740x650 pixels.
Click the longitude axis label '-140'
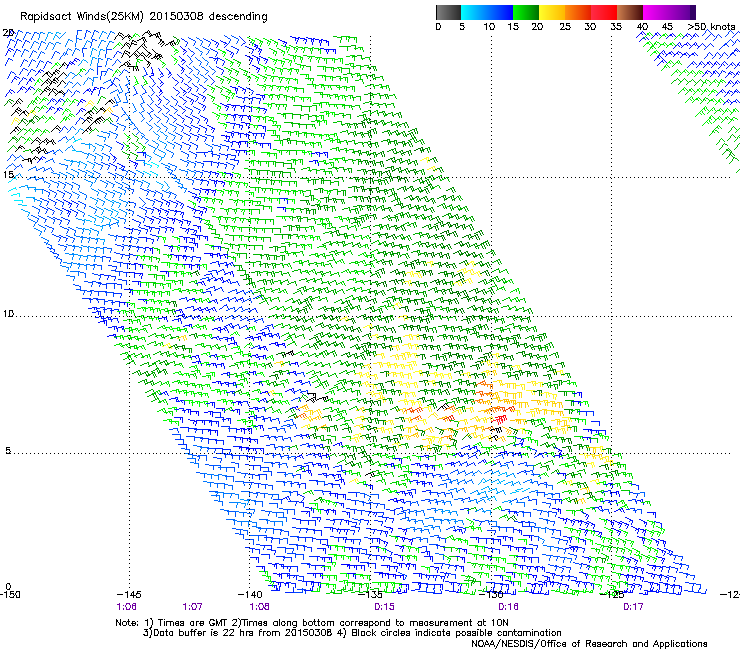pos(250,595)
